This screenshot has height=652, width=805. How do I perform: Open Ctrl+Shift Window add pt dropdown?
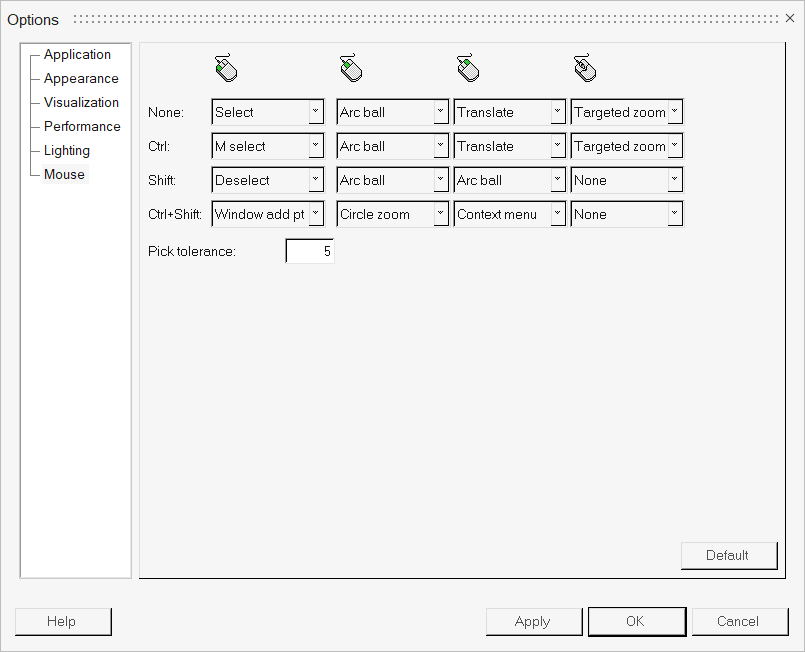coord(267,214)
